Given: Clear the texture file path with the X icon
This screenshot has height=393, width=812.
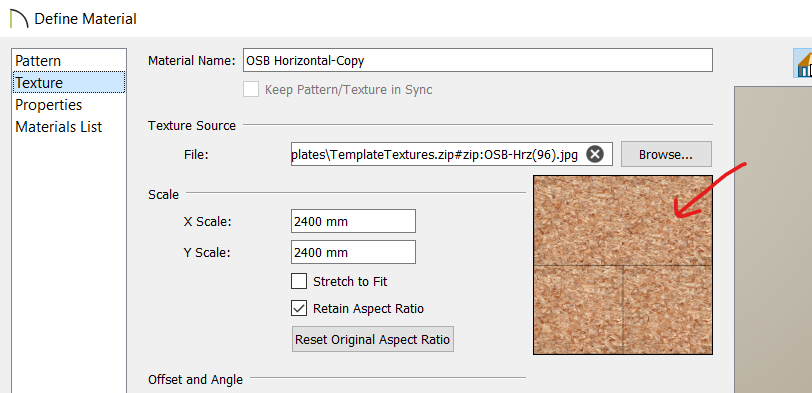Looking at the screenshot, I should (595, 154).
